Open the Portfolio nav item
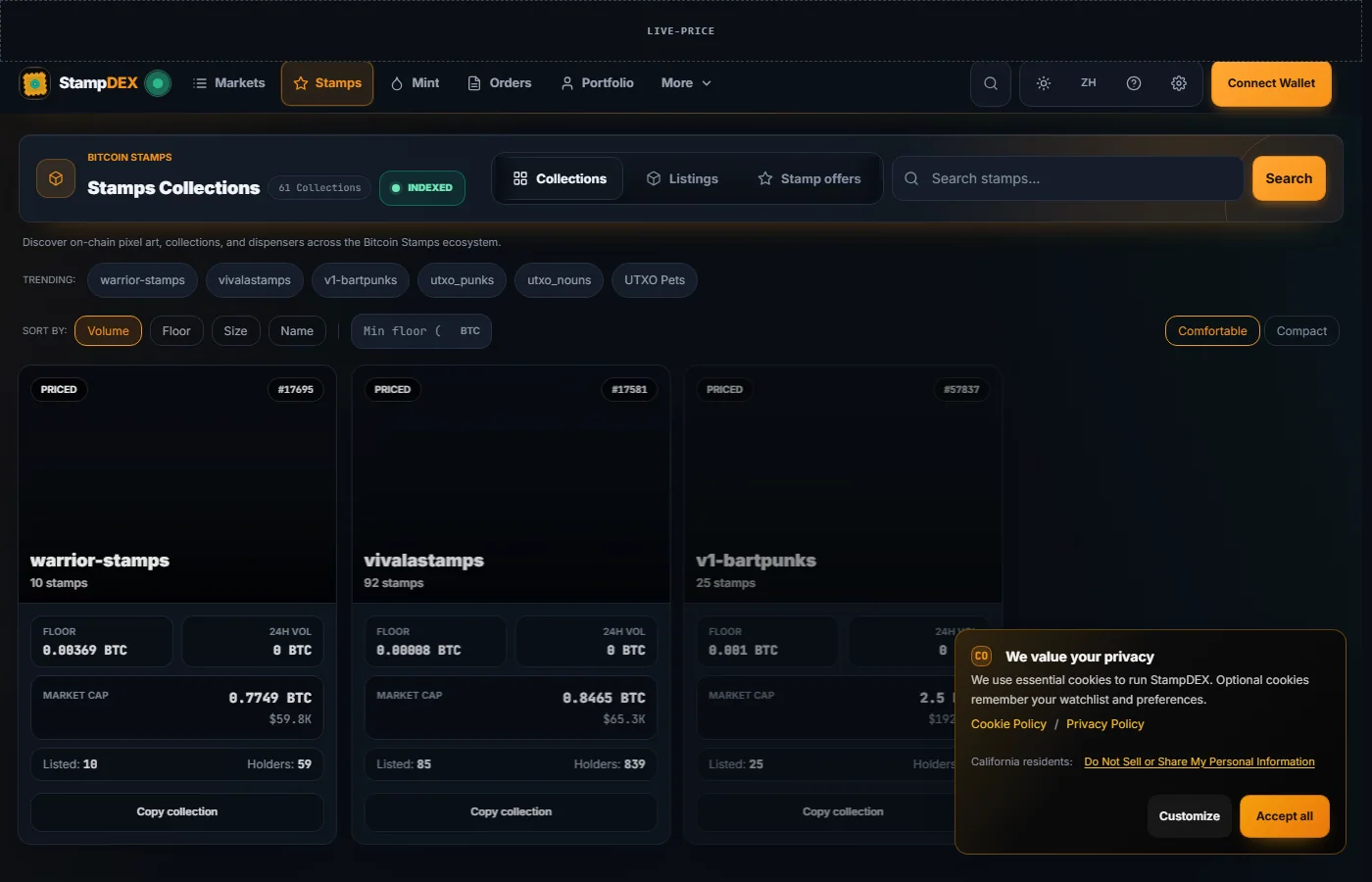Screen dimensions: 1372x882 point(597,83)
